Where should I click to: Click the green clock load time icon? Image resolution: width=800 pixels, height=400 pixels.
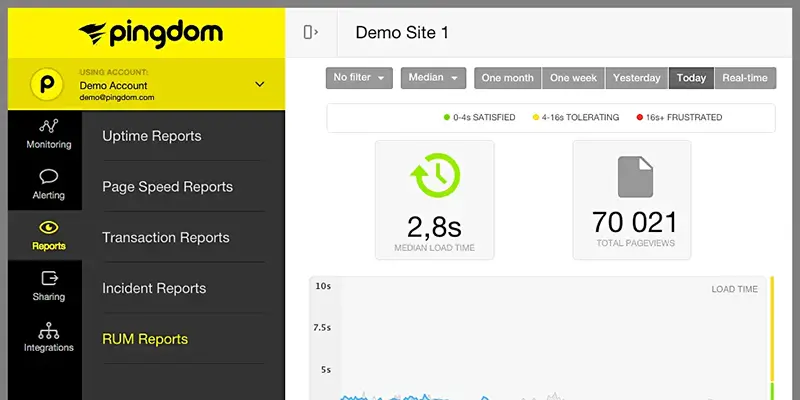[x=435, y=175]
